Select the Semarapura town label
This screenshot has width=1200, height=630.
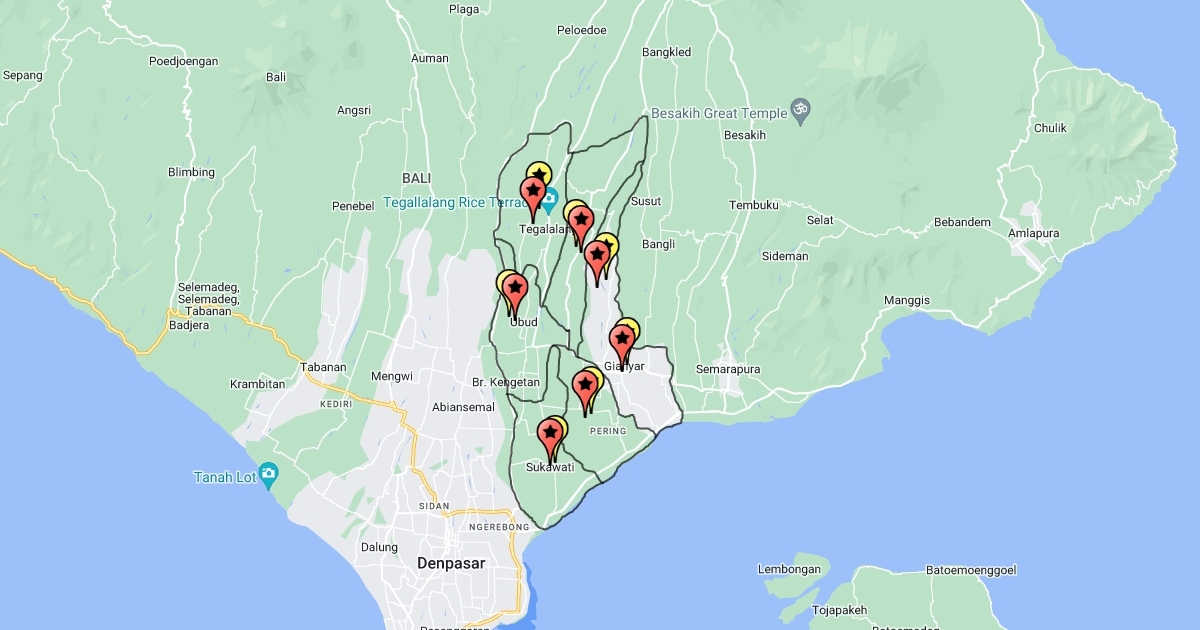(728, 369)
